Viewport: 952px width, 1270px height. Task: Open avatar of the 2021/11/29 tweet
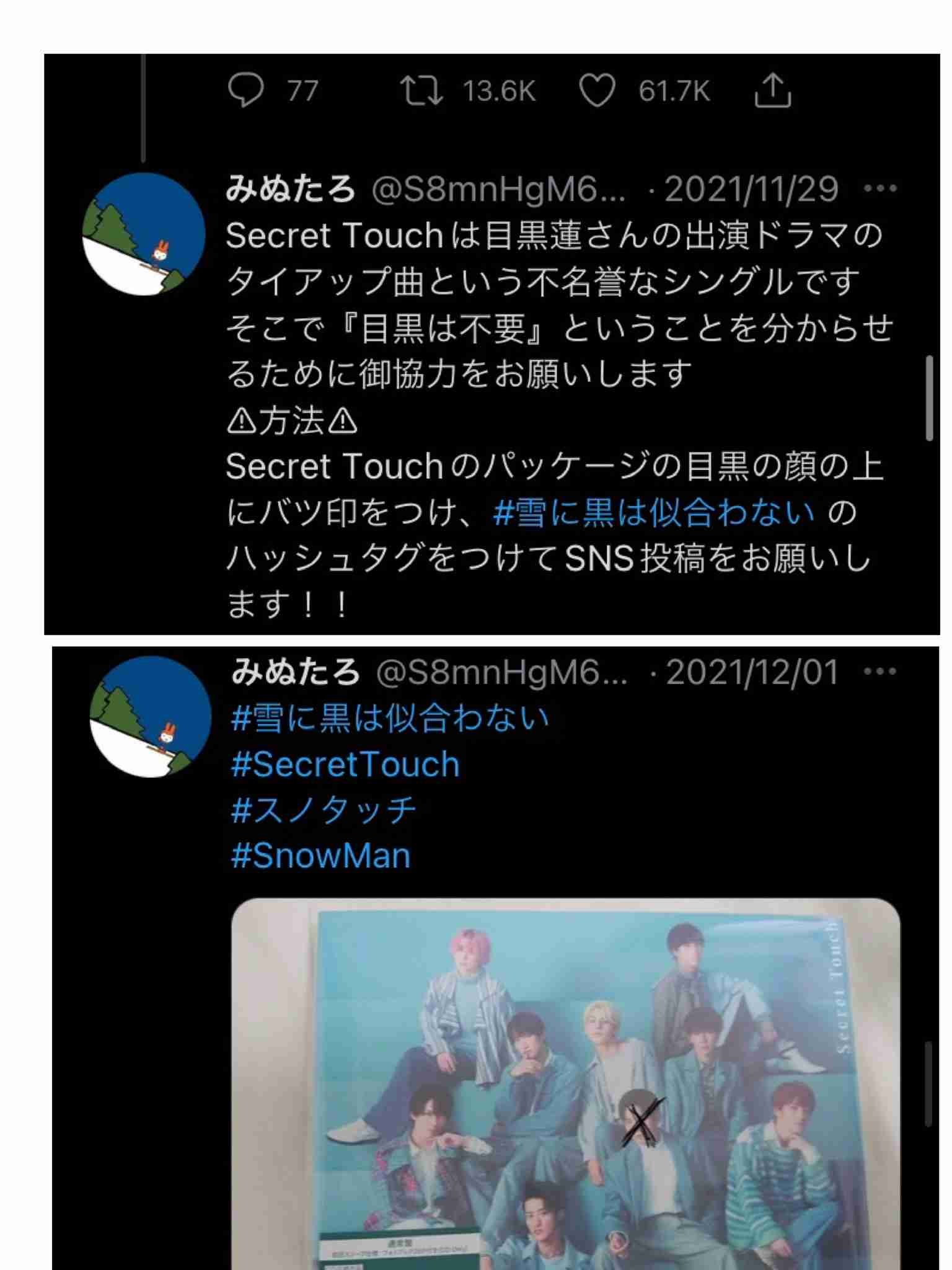pyautogui.click(x=144, y=234)
